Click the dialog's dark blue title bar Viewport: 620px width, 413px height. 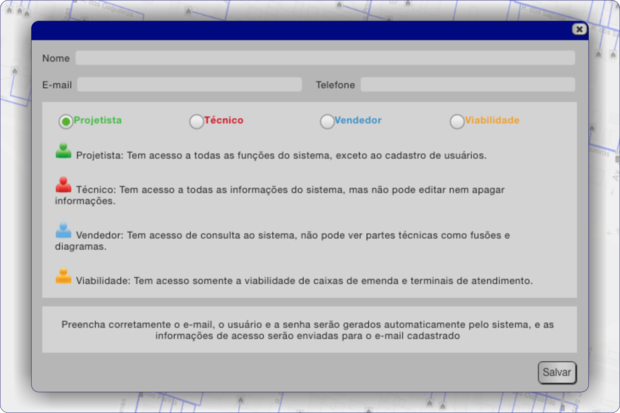pyautogui.click(x=300, y=30)
